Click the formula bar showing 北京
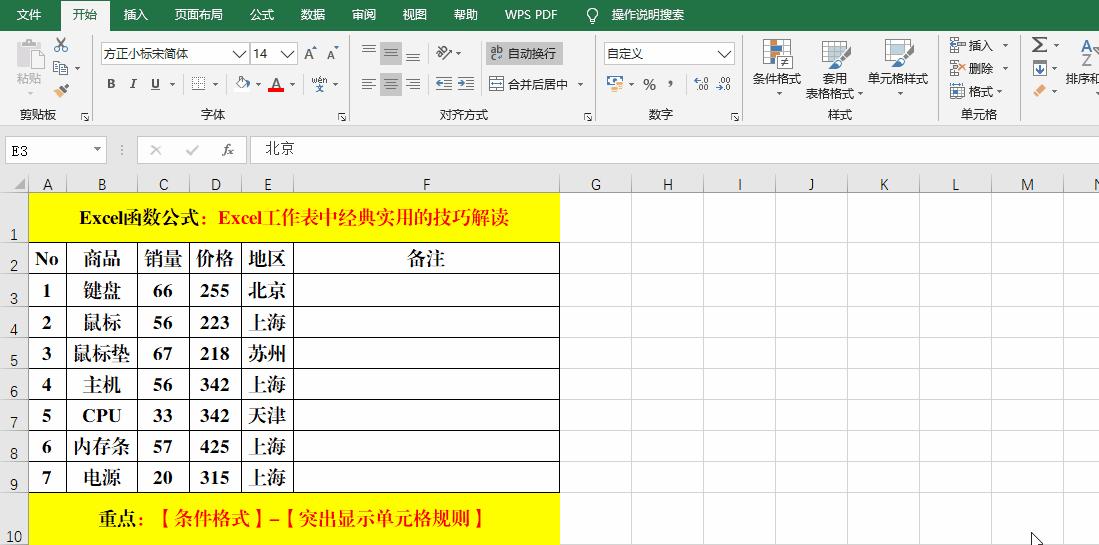 (x=674, y=149)
